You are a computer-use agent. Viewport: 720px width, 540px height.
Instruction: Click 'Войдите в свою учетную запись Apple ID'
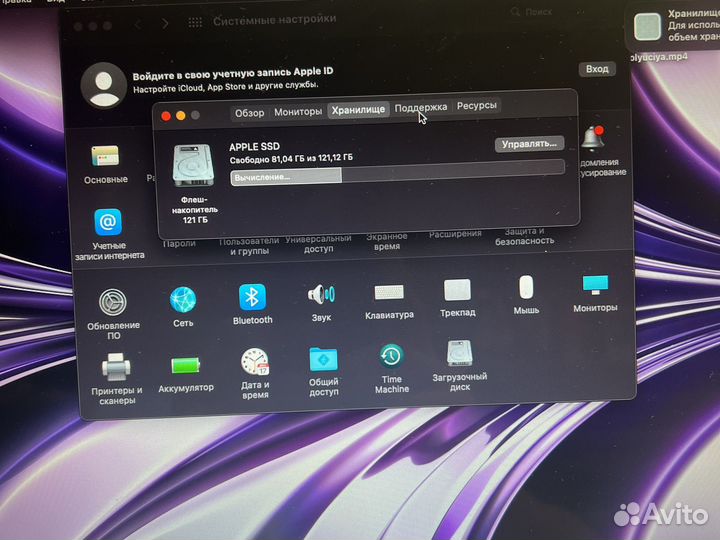tap(233, 74)
